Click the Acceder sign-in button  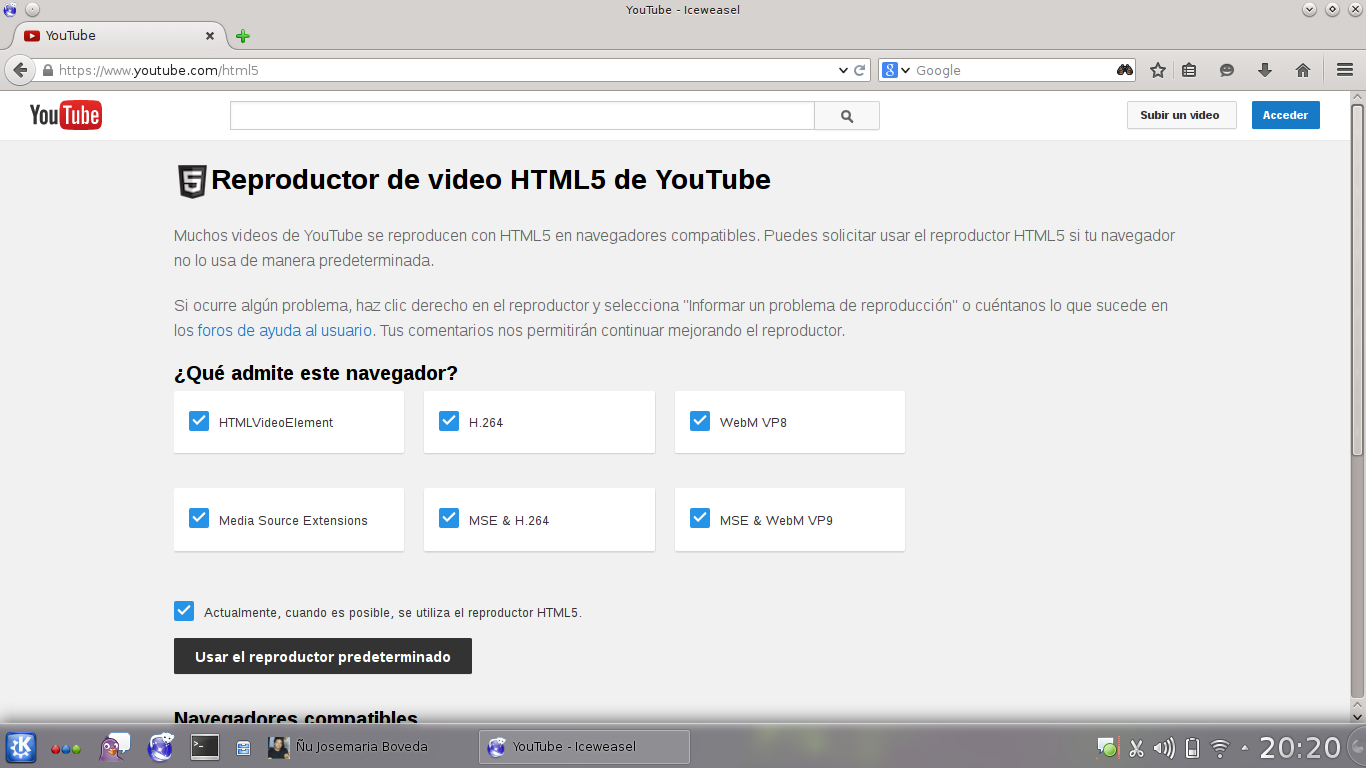(1286, 115)
